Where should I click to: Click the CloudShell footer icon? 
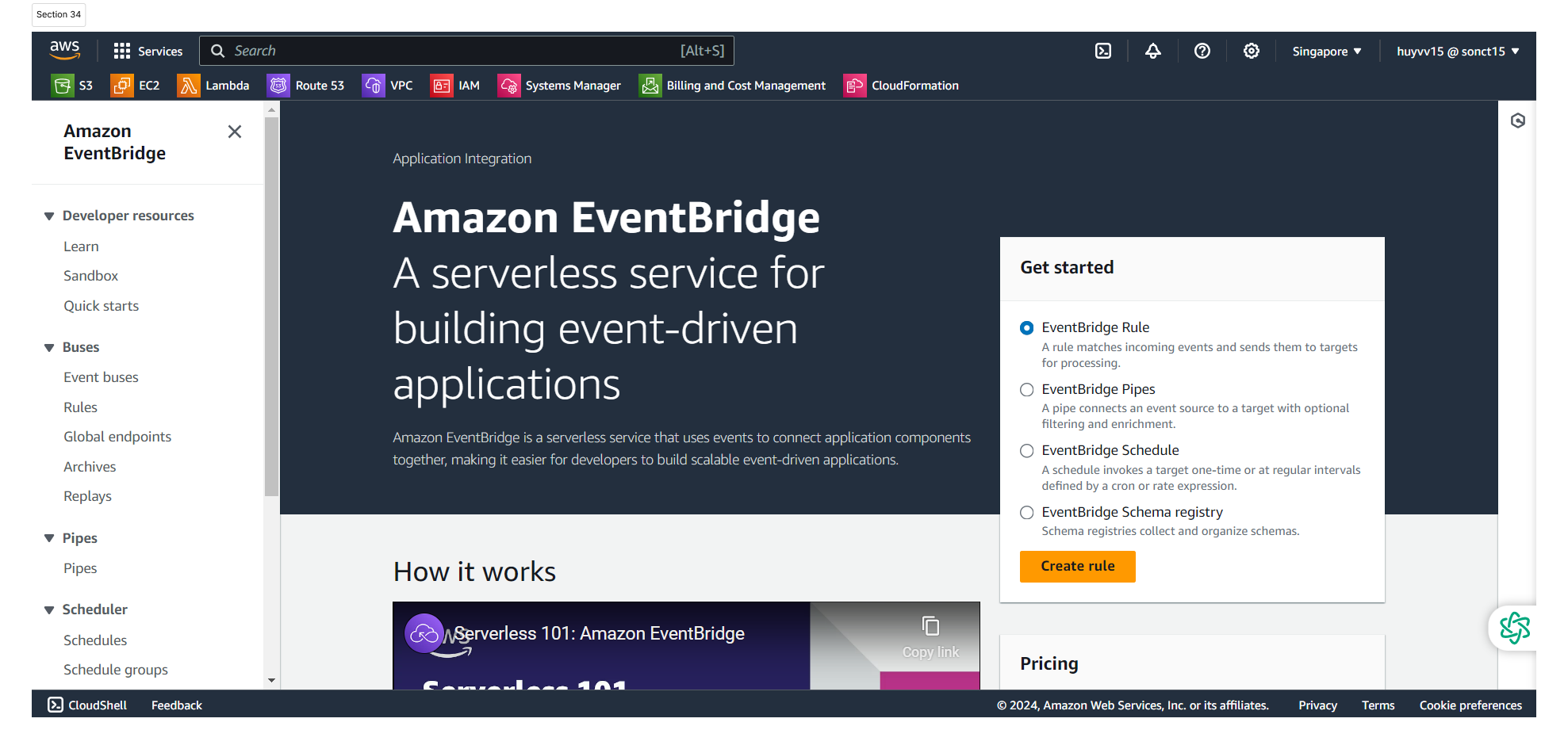(x=56, y=705)
